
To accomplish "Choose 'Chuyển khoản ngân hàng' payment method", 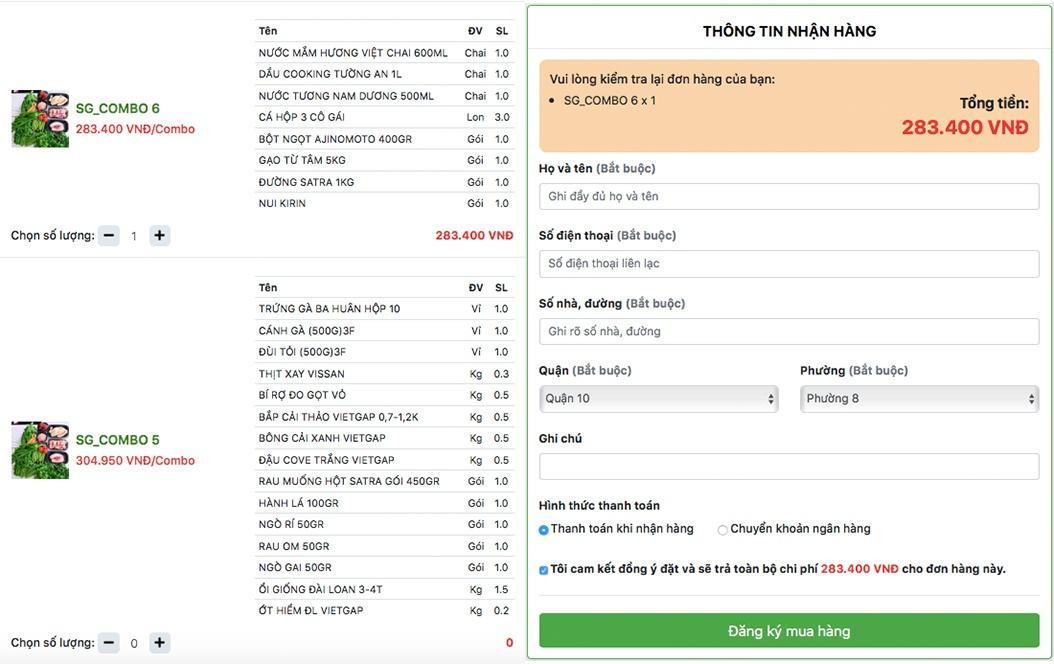I will coord(722,530).
